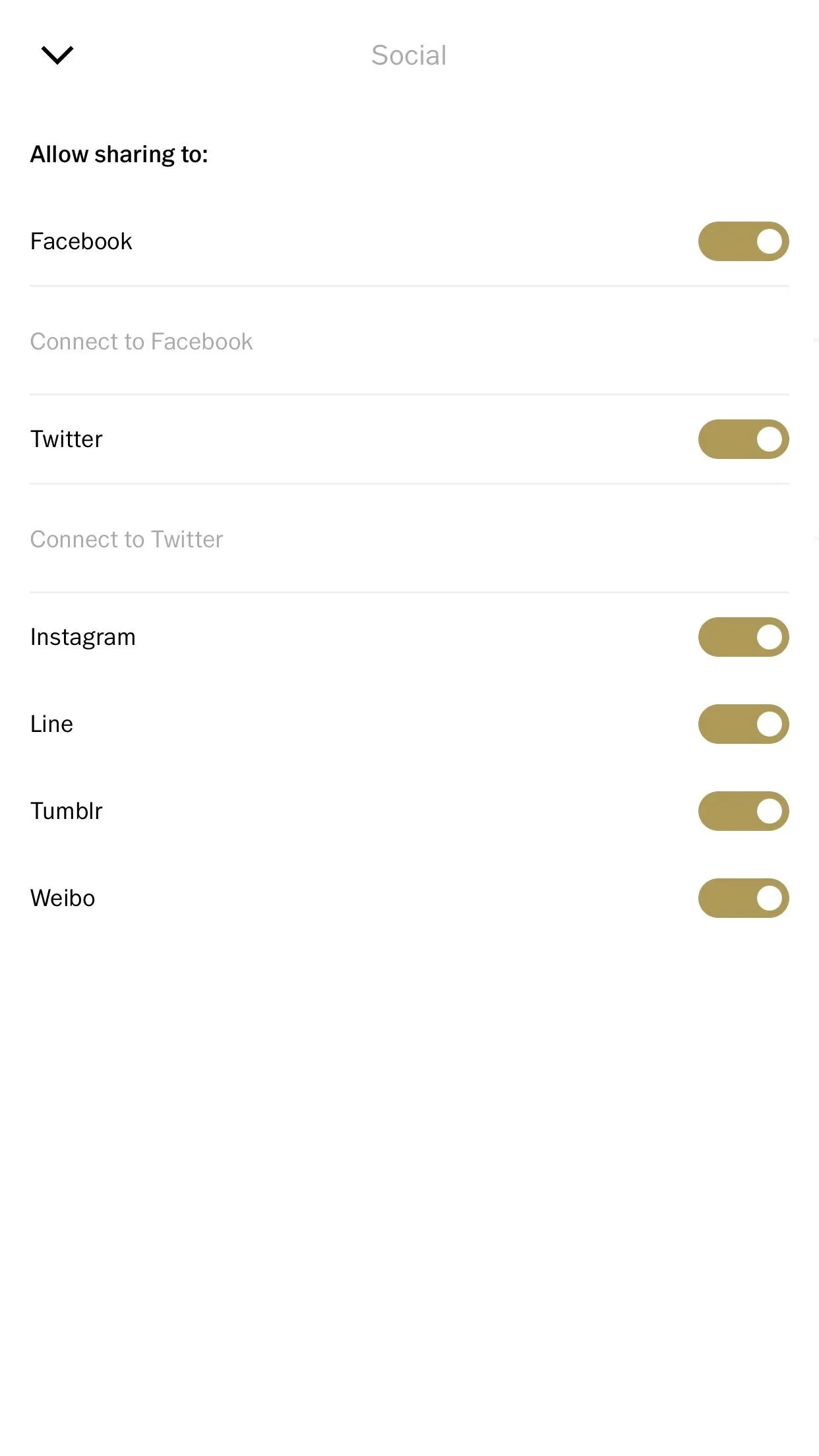Turn off Weibo sharing toggle
The height and width of the screenshot is (1456, 819).
click(x=743, y=898)
